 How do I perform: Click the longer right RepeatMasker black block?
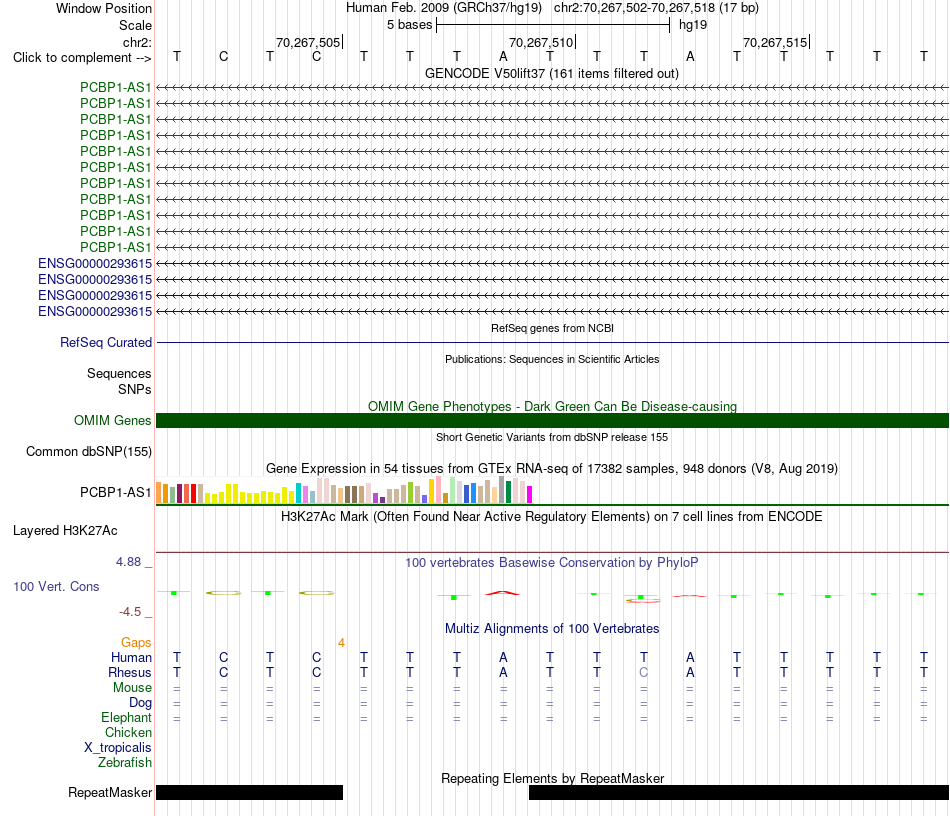tap(739, 792)
